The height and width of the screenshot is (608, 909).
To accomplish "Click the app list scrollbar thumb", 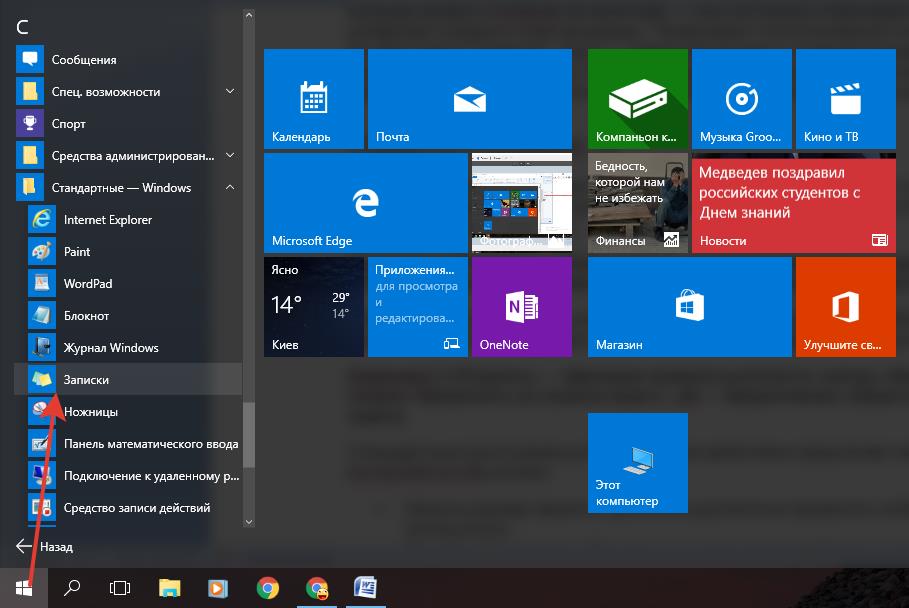I will pyautogui.click(x=249, y=435).
